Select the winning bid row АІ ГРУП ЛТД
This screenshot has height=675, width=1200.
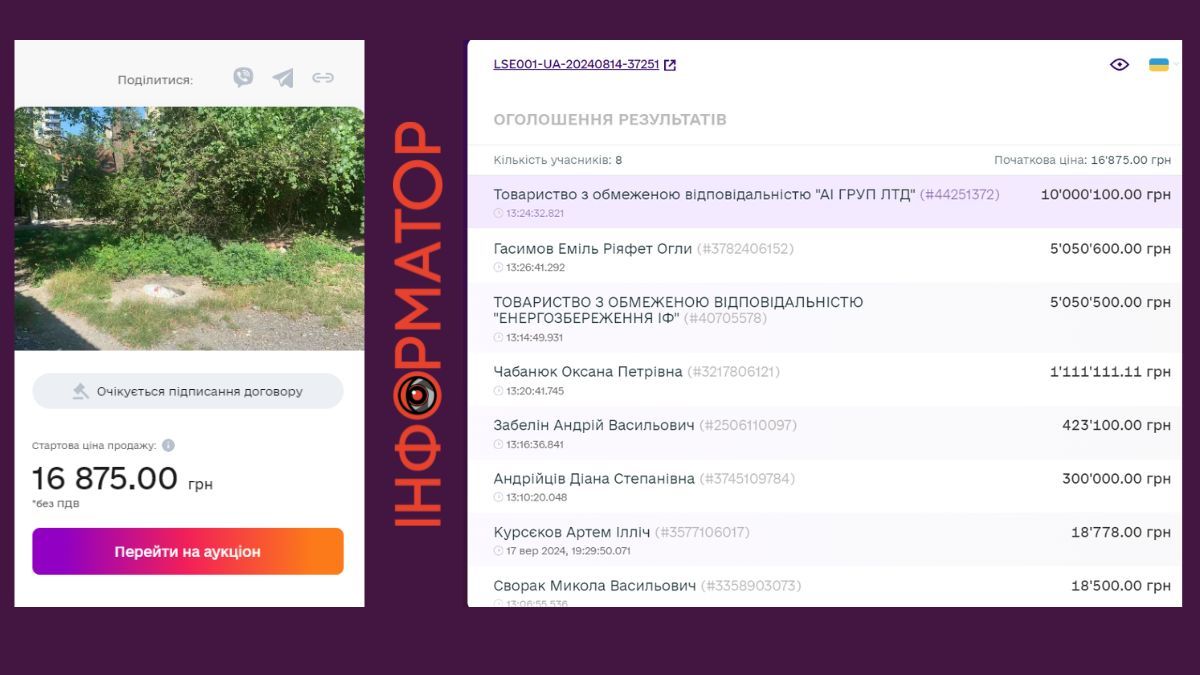(x=824, y=202)
